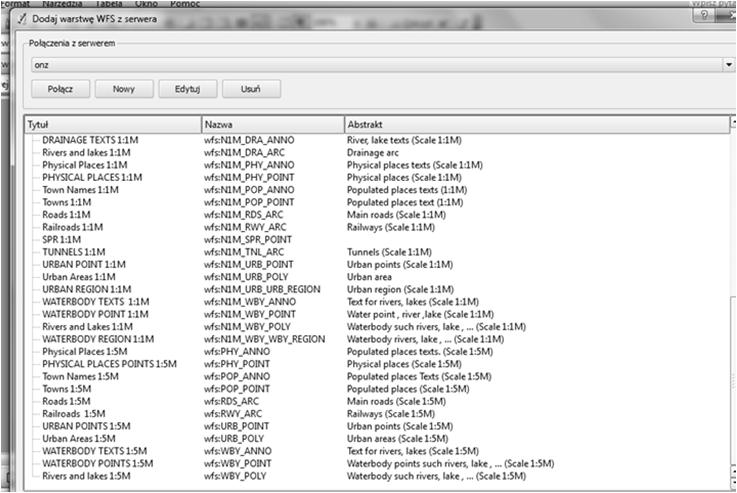Select TUNNELS 1:1M layer

point(74,252)
